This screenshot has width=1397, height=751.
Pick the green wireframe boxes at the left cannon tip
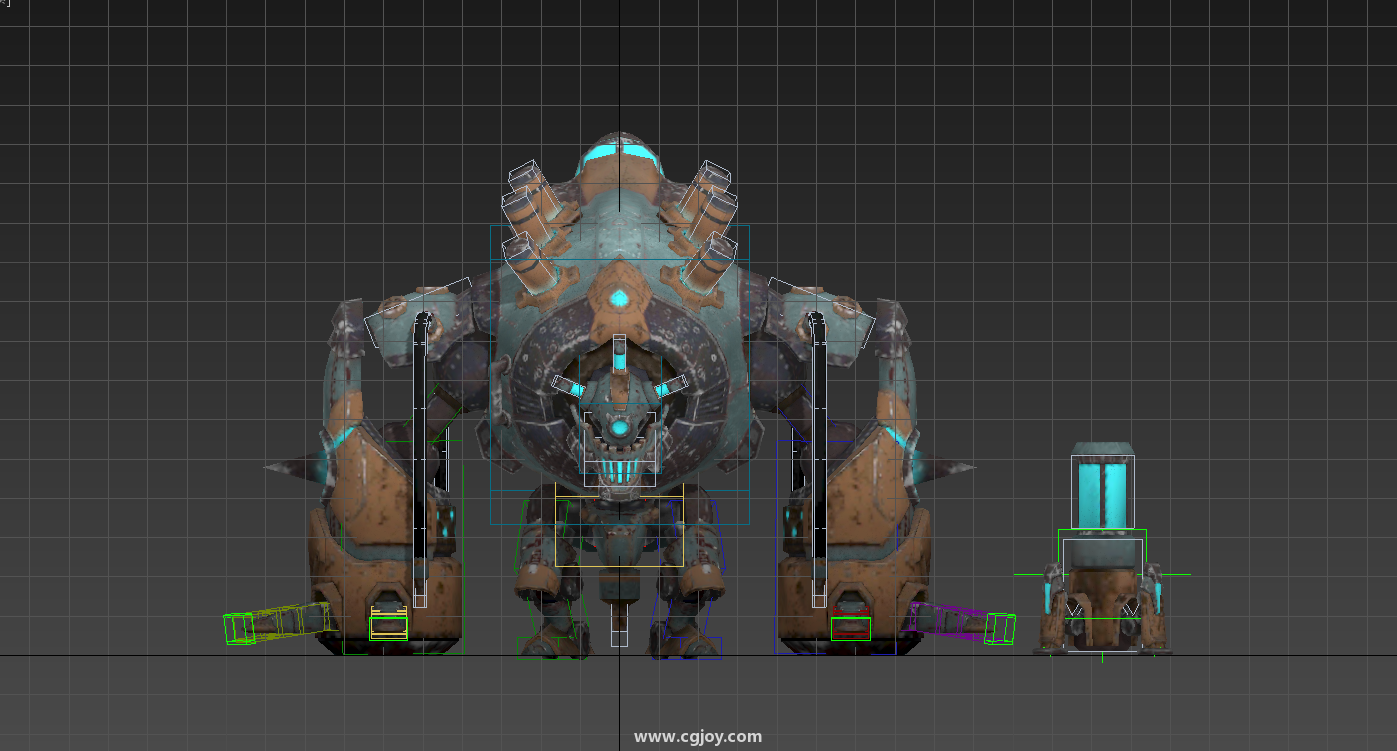(x=240, y=628)
